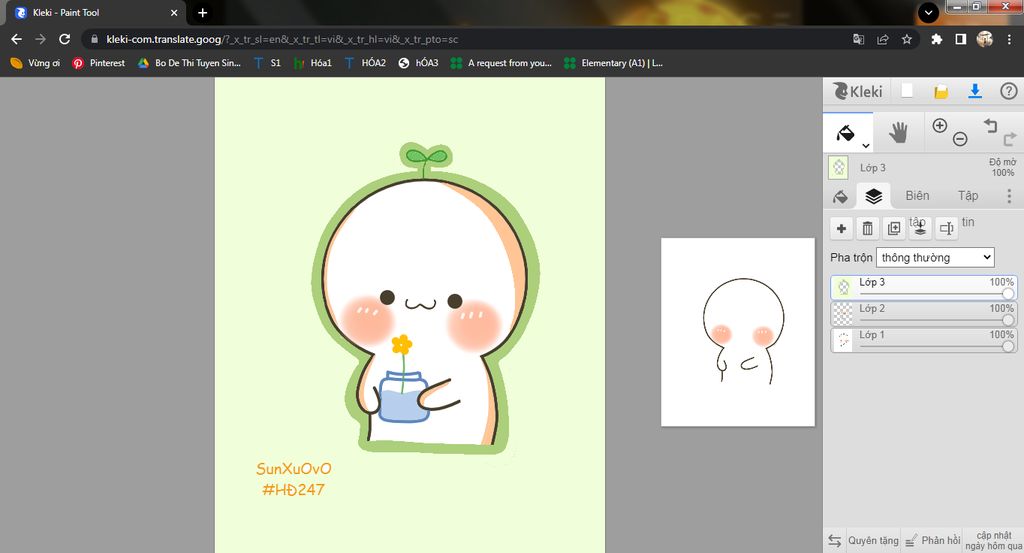Open the Hóa1 bookmark
Image resolution: width=1024 pixels, height=553 pixels.
[313, 63]
